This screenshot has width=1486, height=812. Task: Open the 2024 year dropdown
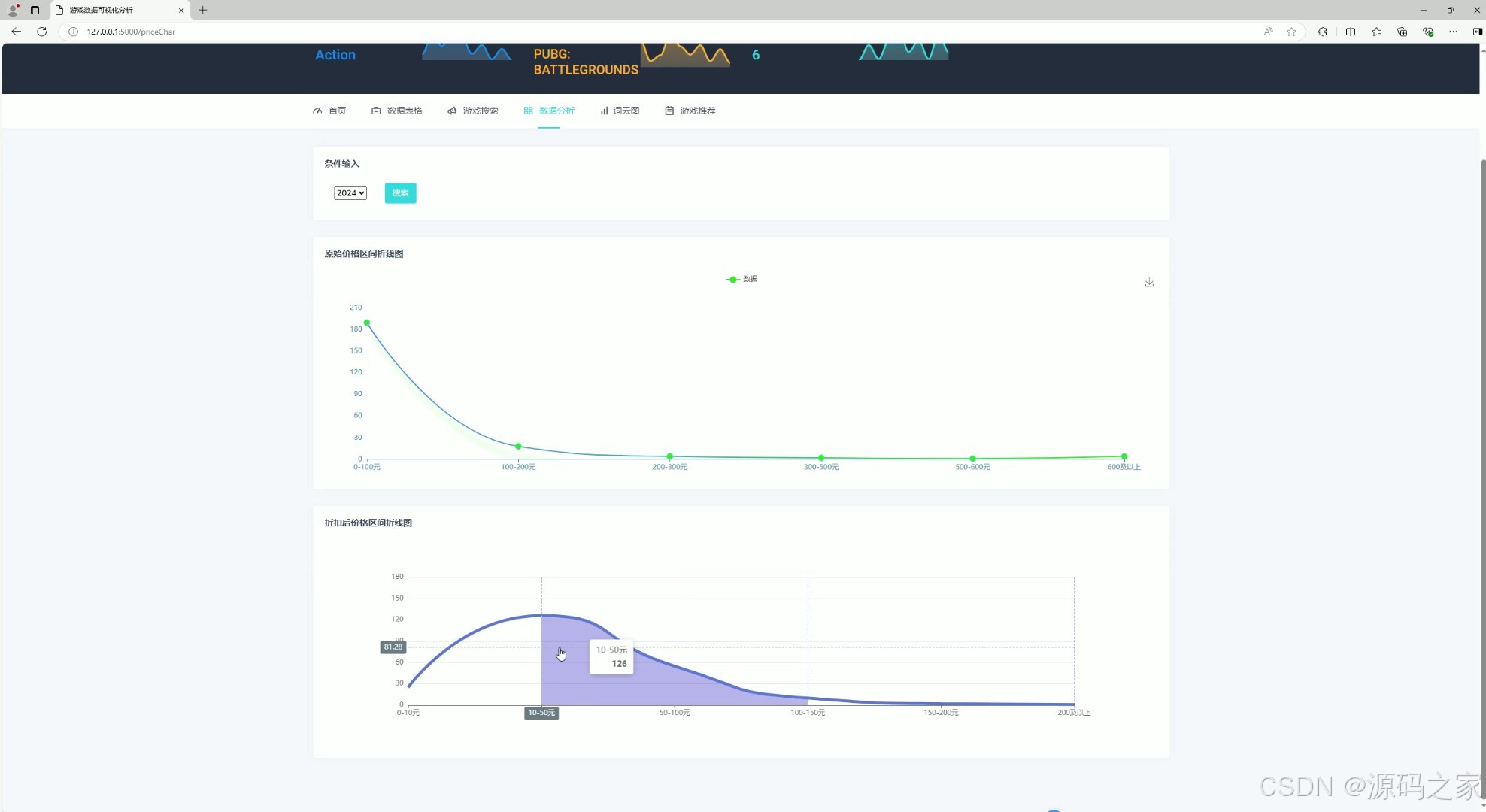coord(350,193)
